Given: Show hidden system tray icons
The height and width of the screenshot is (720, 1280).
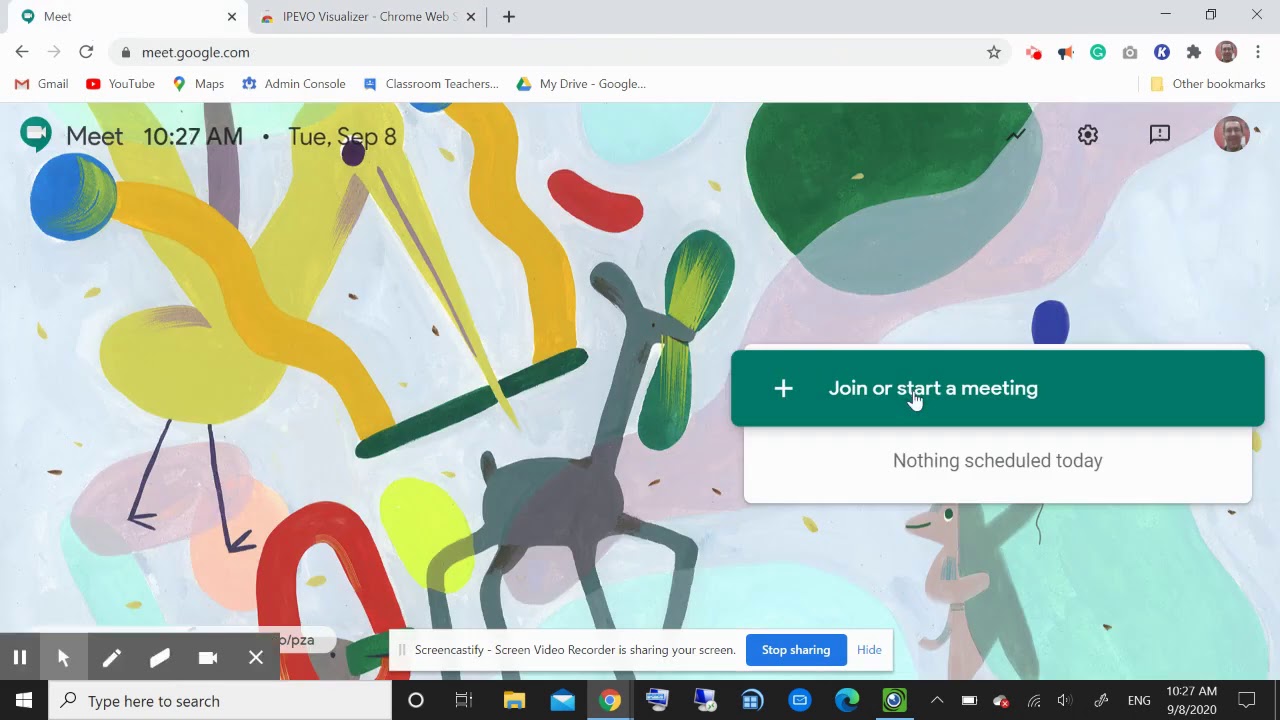Looking at the screenshot, I should pyautogui.click(x=937, y=701).
